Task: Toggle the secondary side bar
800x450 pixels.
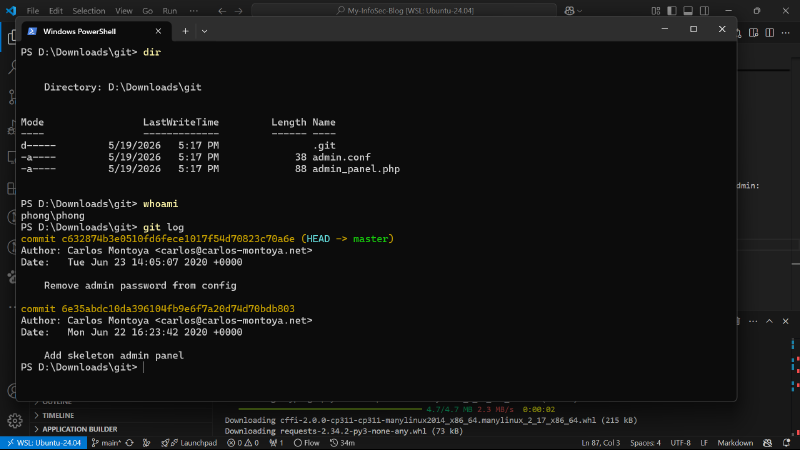Action: [x=705, y=11]
